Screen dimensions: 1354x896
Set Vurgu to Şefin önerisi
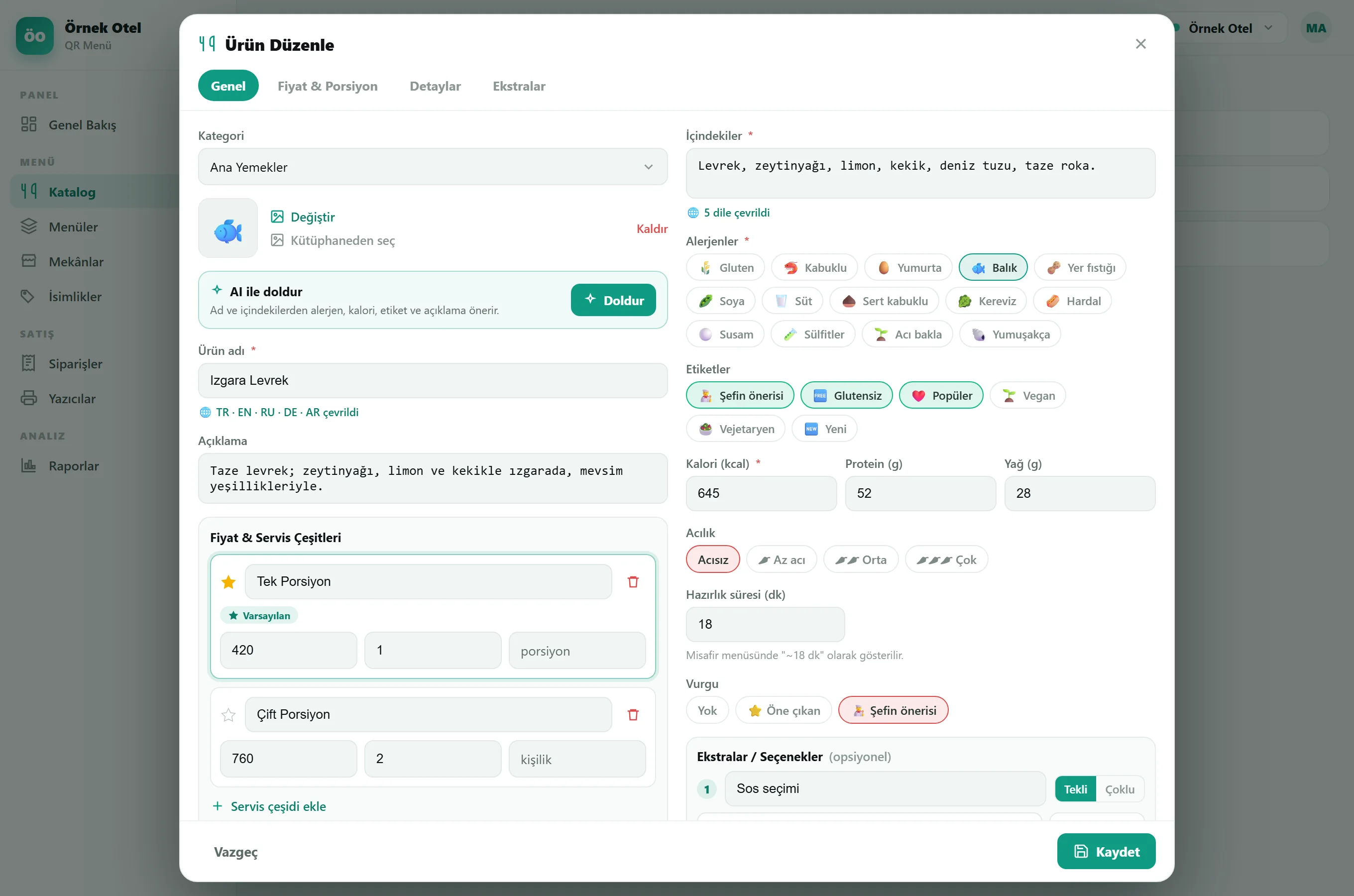click(894, 710)
